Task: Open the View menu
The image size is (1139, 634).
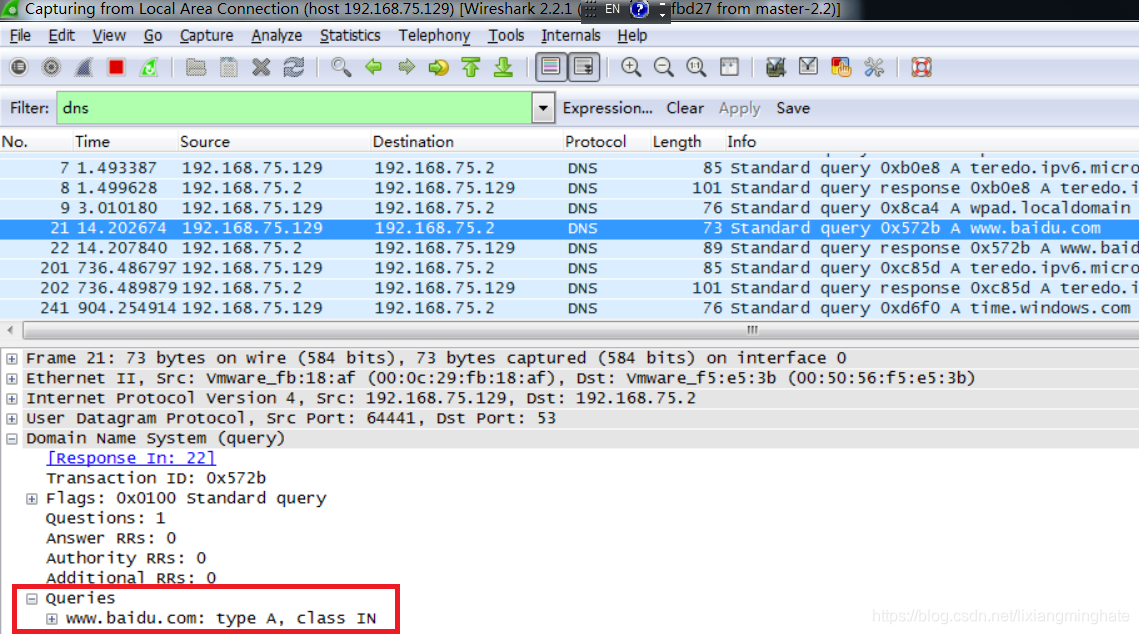Action: click(x=109, y=36)
